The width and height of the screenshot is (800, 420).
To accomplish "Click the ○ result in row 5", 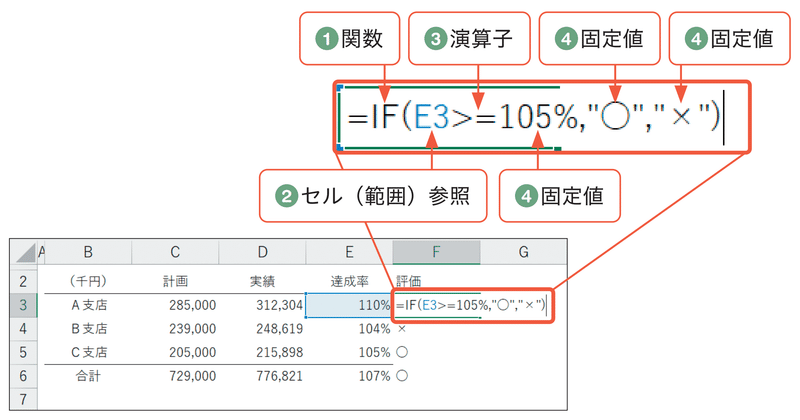I will click(x=402, y=352).
